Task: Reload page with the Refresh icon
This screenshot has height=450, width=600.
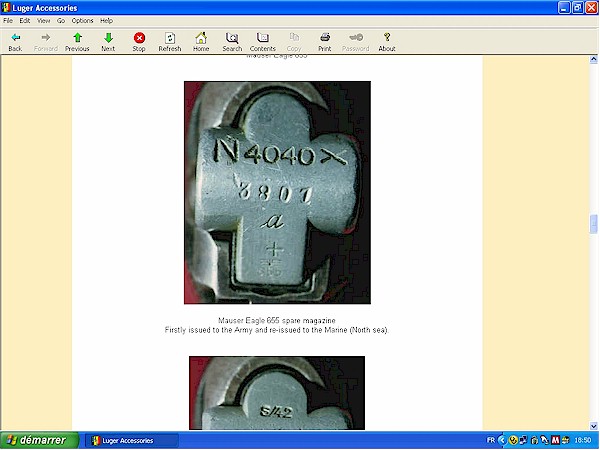Action: coord(170,38)
